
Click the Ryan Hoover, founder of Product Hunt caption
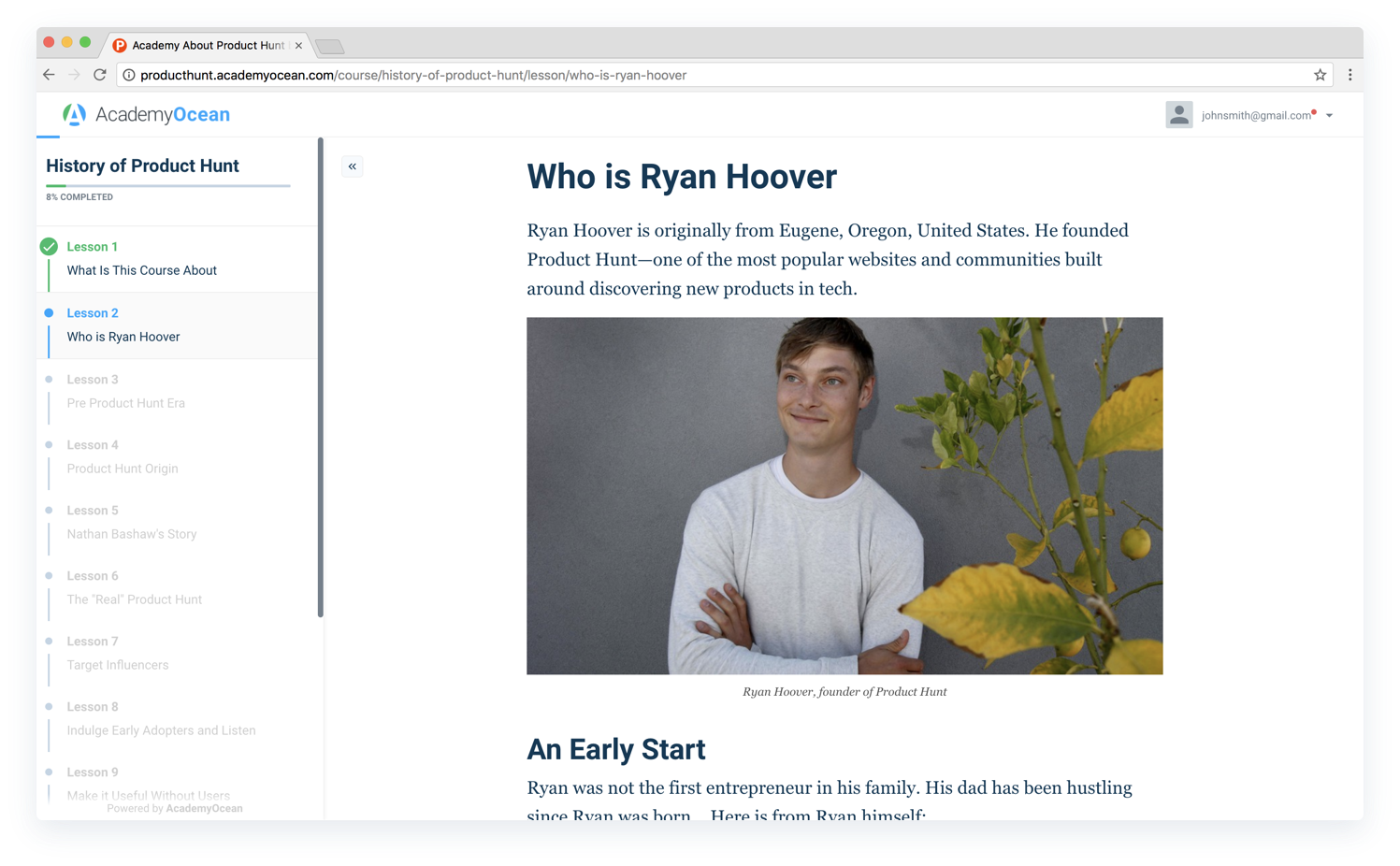(844, 692)
